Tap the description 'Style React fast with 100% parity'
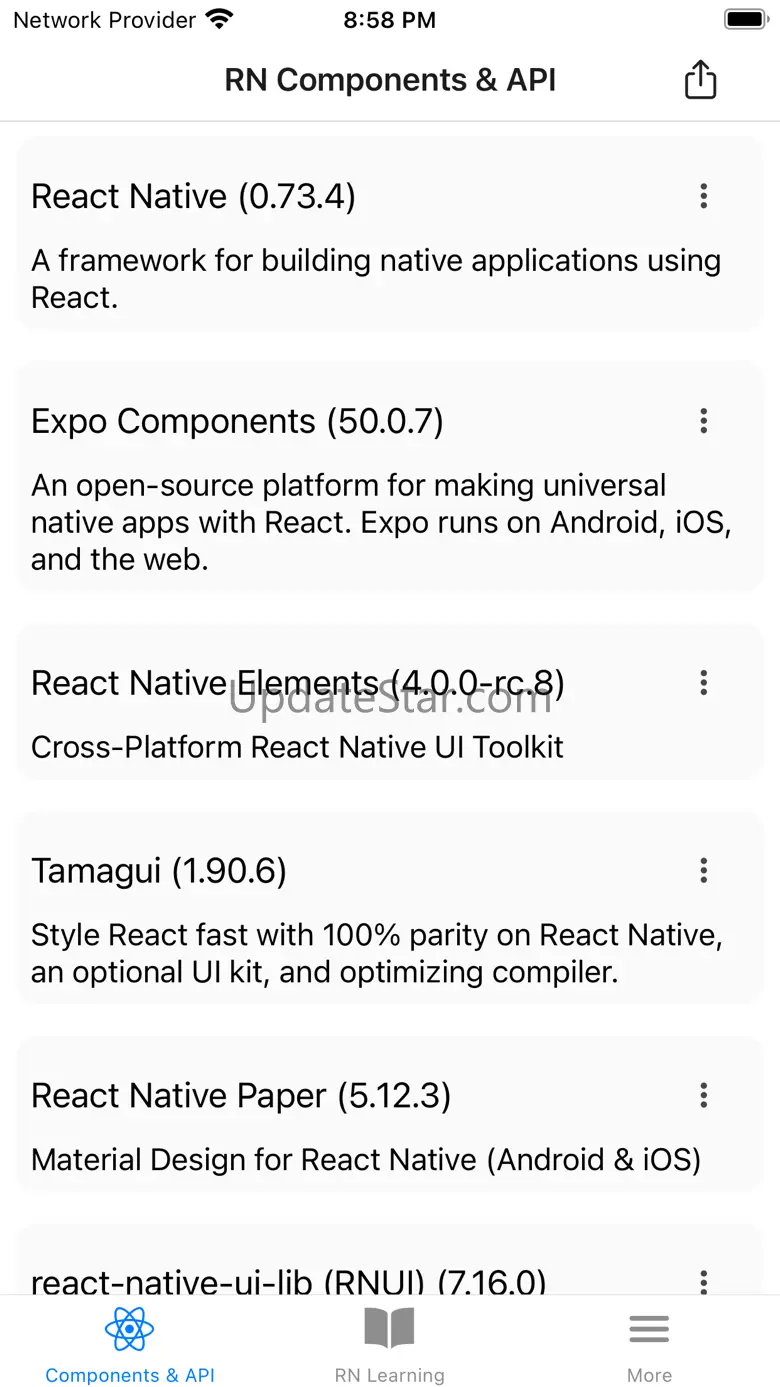This screenshot has width=780, height=1387. (376, 953)
